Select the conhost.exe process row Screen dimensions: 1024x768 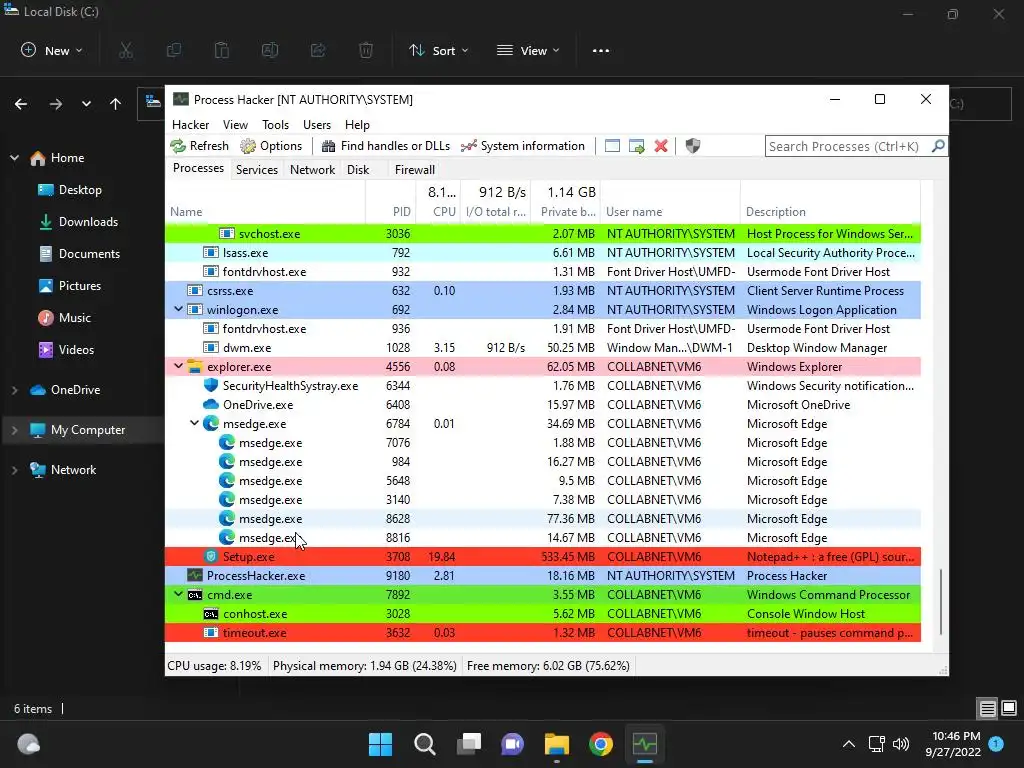[x=543, y=613]
